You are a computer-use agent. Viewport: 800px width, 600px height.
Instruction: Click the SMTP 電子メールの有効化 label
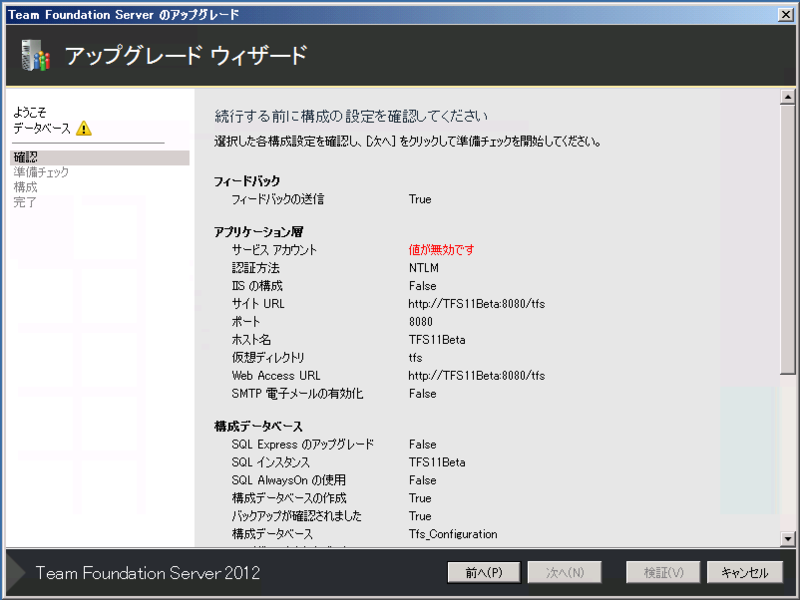pos(297,394)
